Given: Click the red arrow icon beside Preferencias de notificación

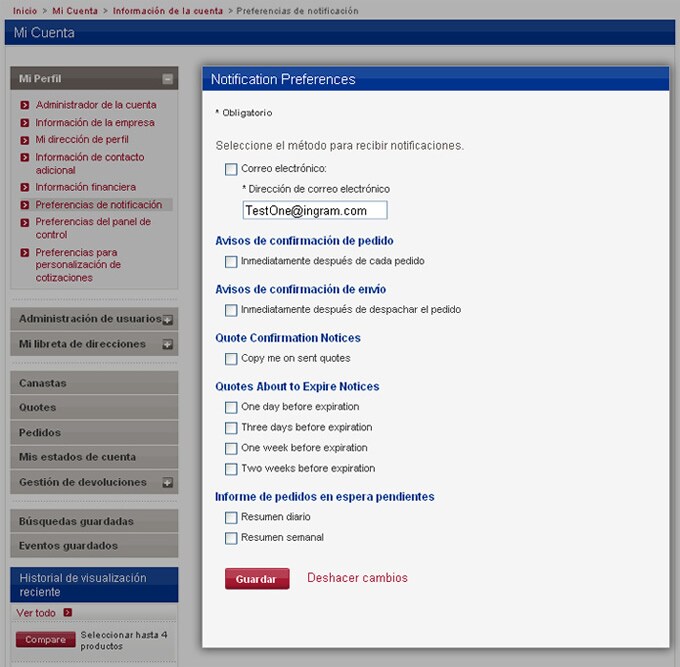Looking at the screenshot, I should point(25,205).
